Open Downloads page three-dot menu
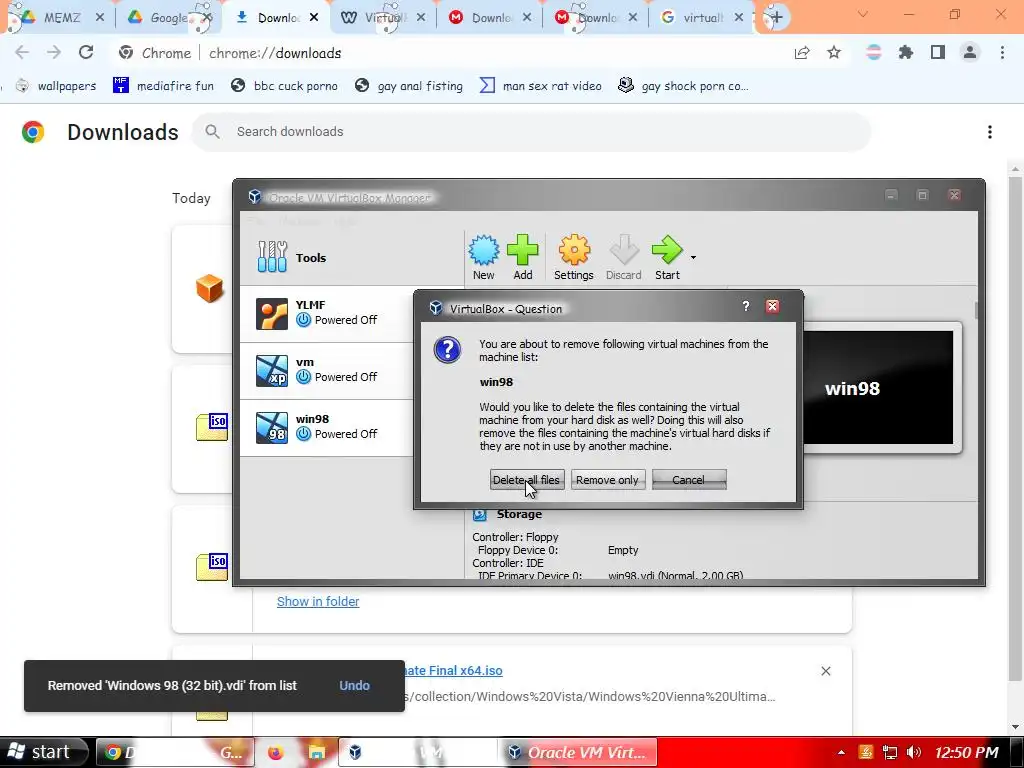Screen dimensions: 1024x768 tap(990, 132)
